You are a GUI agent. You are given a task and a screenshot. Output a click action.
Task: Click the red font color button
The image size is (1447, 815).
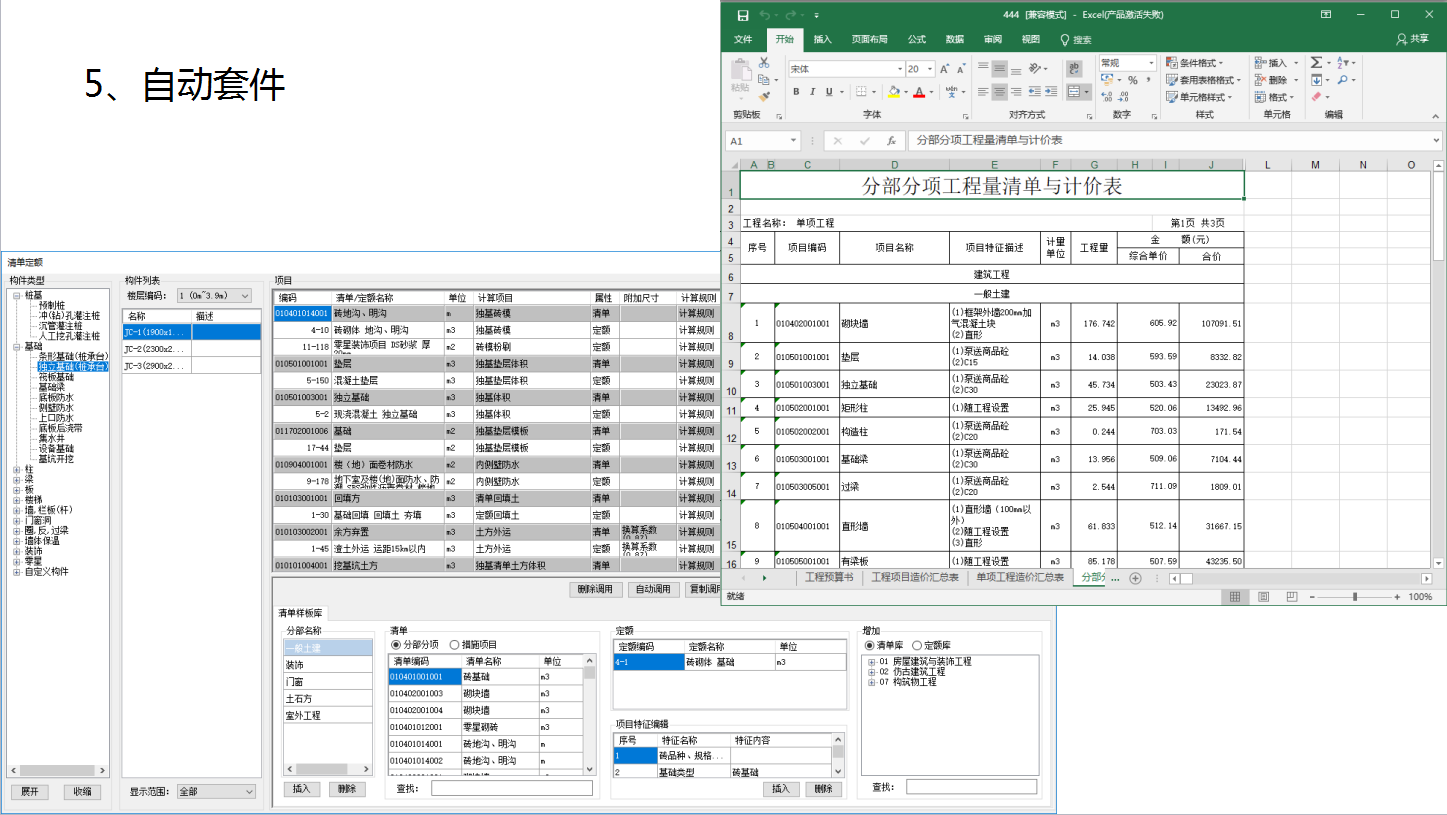tap(919, 92)
